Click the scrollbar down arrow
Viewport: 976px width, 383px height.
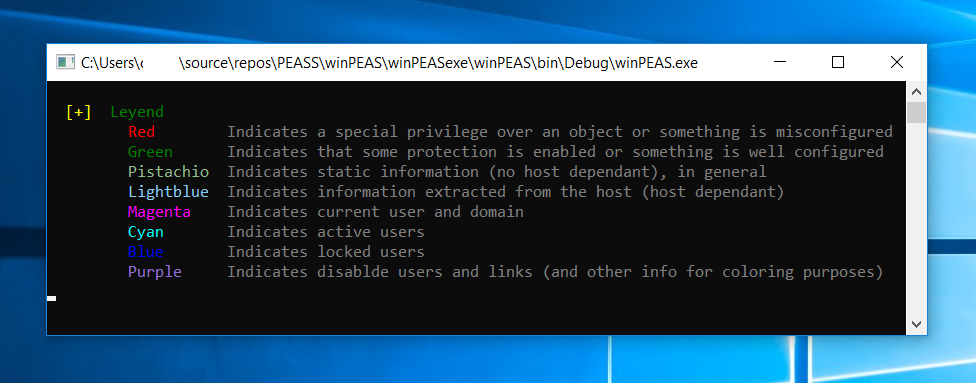(916, 324)
